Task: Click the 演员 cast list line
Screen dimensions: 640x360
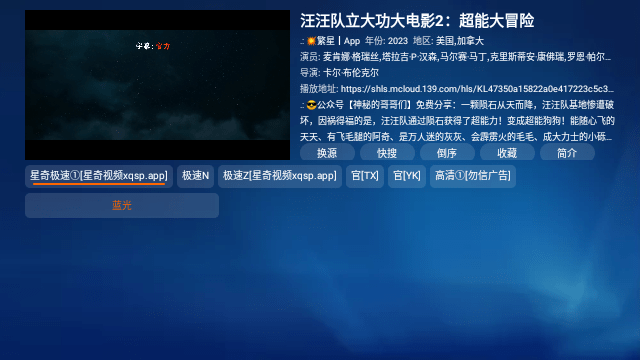Action: [x=456, y=57]
